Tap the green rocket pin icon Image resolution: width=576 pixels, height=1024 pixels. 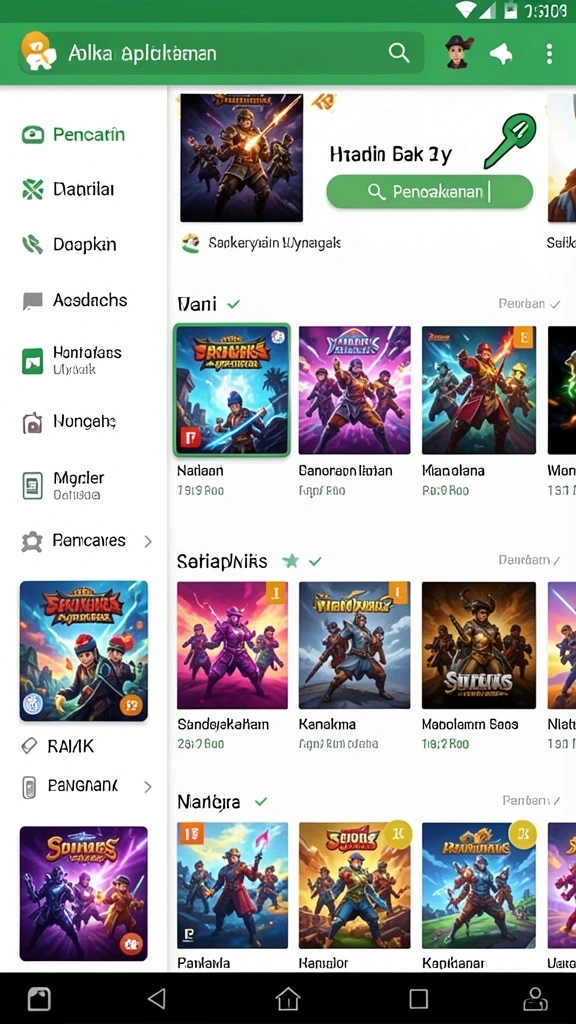(x=511, y=140)
